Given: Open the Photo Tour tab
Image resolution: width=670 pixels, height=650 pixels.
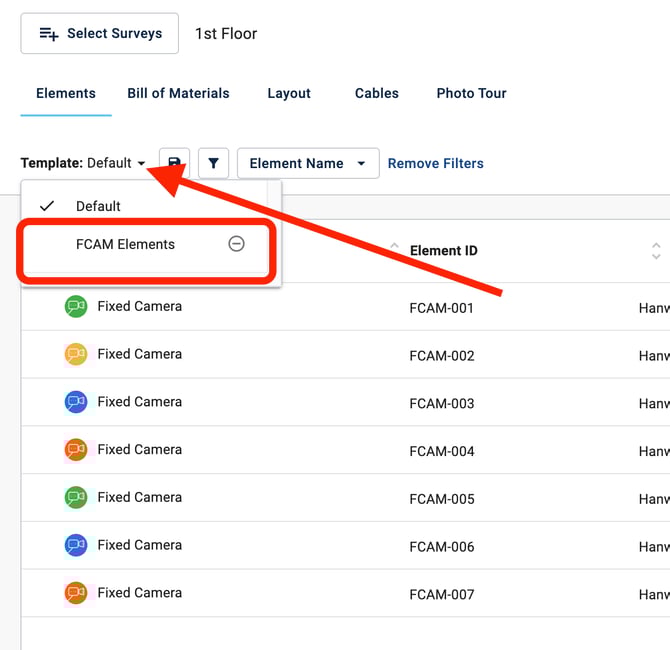Looking at the screenshot, I should click(471, 93).
